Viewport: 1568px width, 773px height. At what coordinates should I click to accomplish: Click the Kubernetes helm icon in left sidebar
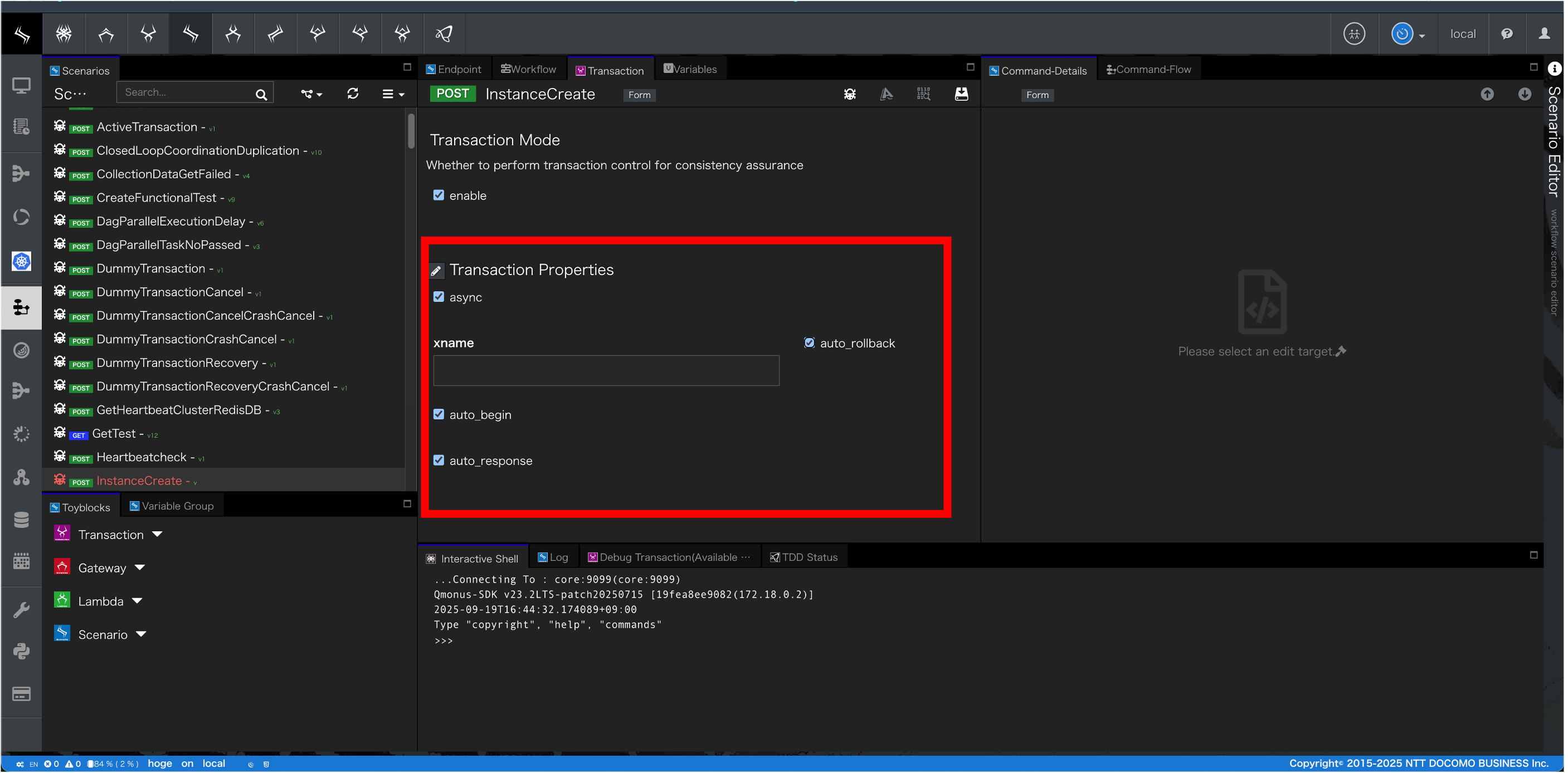click(21, 262)
